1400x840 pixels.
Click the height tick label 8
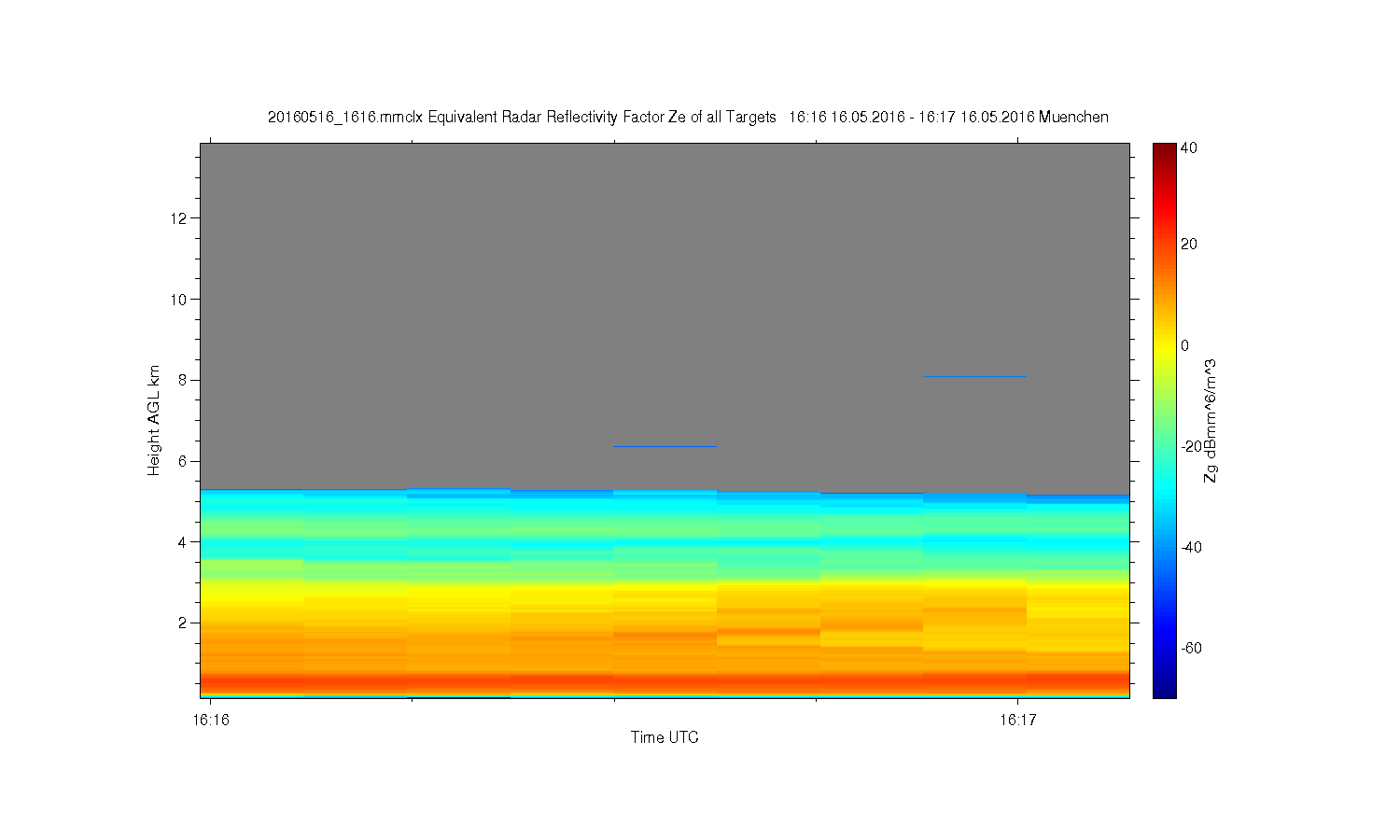(184, 380)
